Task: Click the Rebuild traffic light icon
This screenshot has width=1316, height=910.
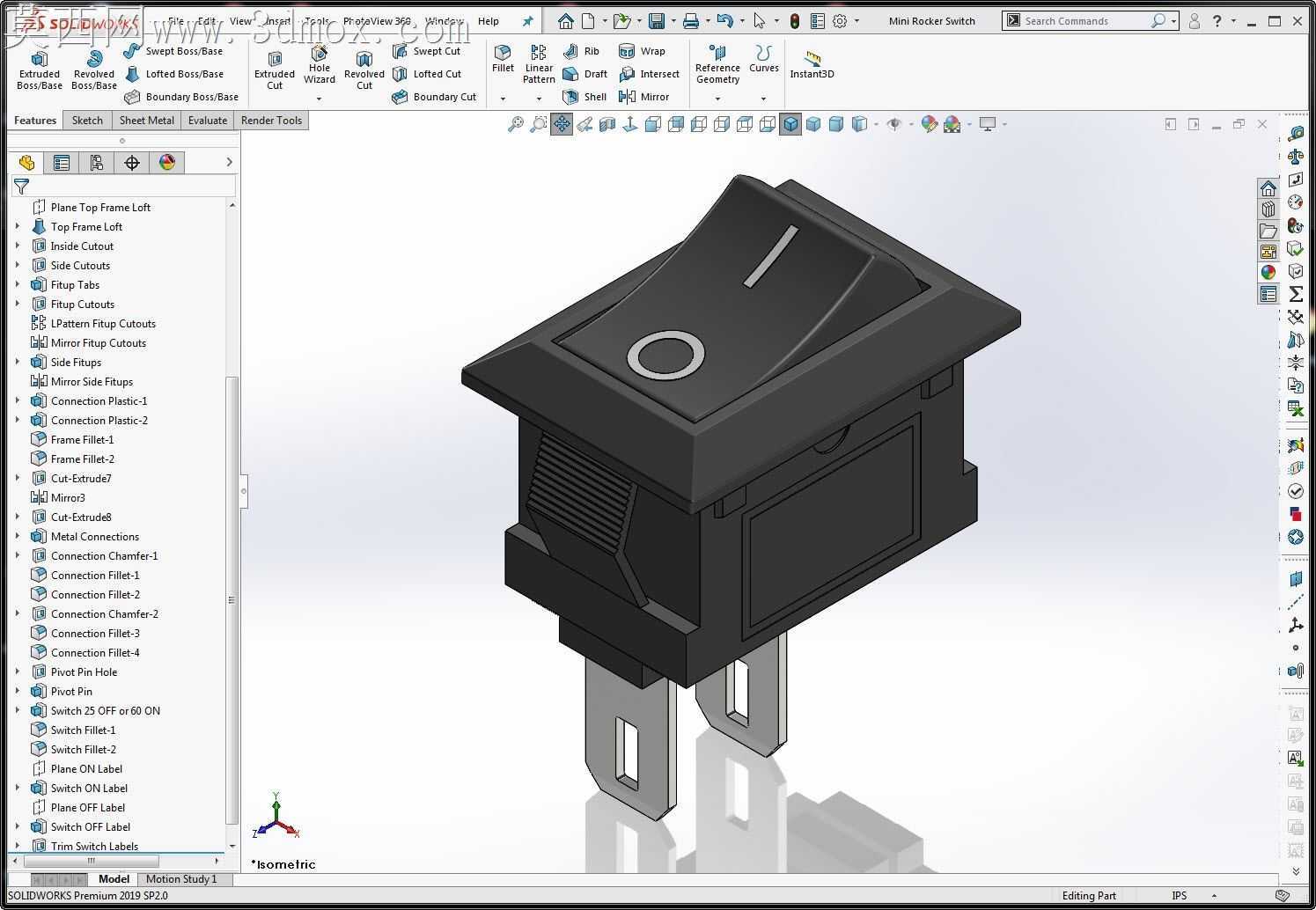Action: (x=795, y=20)
